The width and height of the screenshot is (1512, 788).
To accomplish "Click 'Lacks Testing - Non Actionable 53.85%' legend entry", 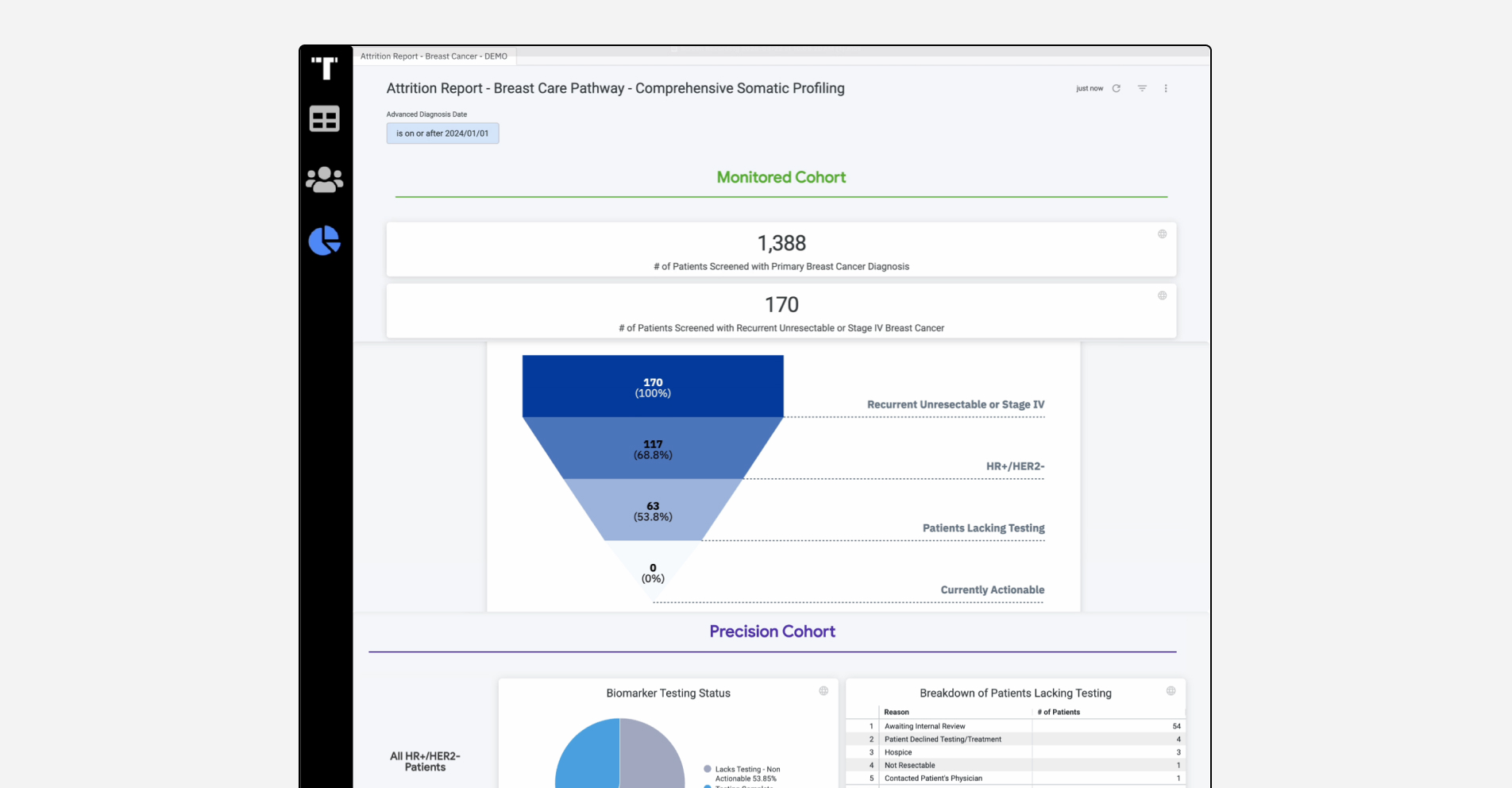I will pyautogui.click(x=747, y=774).
